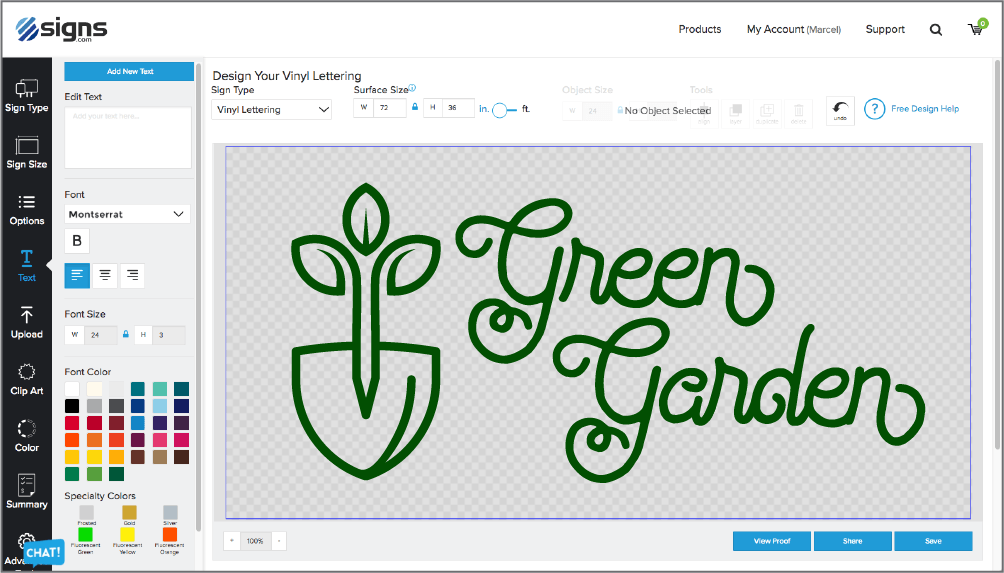Click the search magnifier icon
1004x573 pixels.
coord(936,30)
